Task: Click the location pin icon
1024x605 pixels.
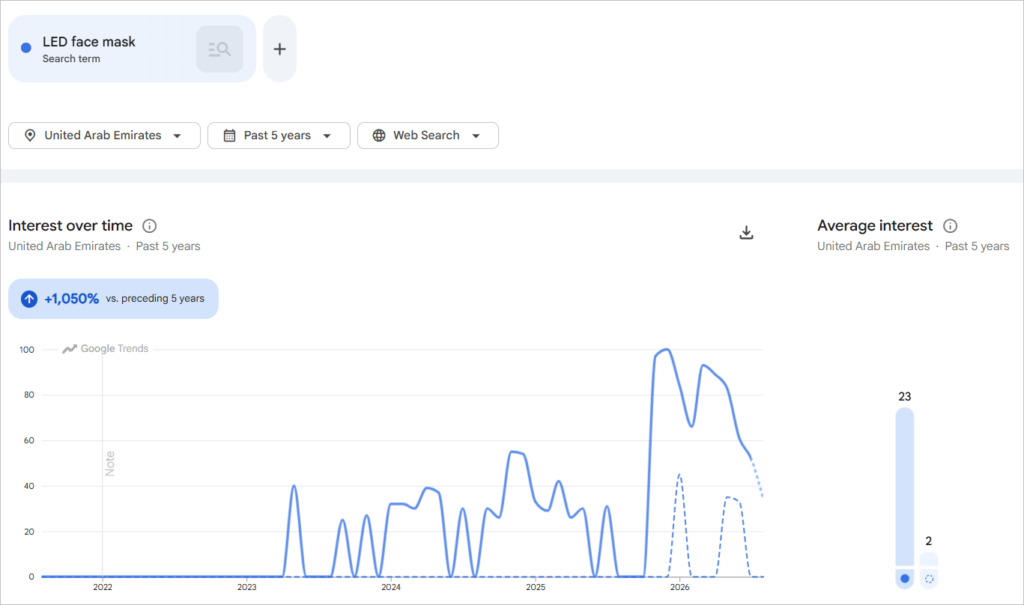Action: 30,135
